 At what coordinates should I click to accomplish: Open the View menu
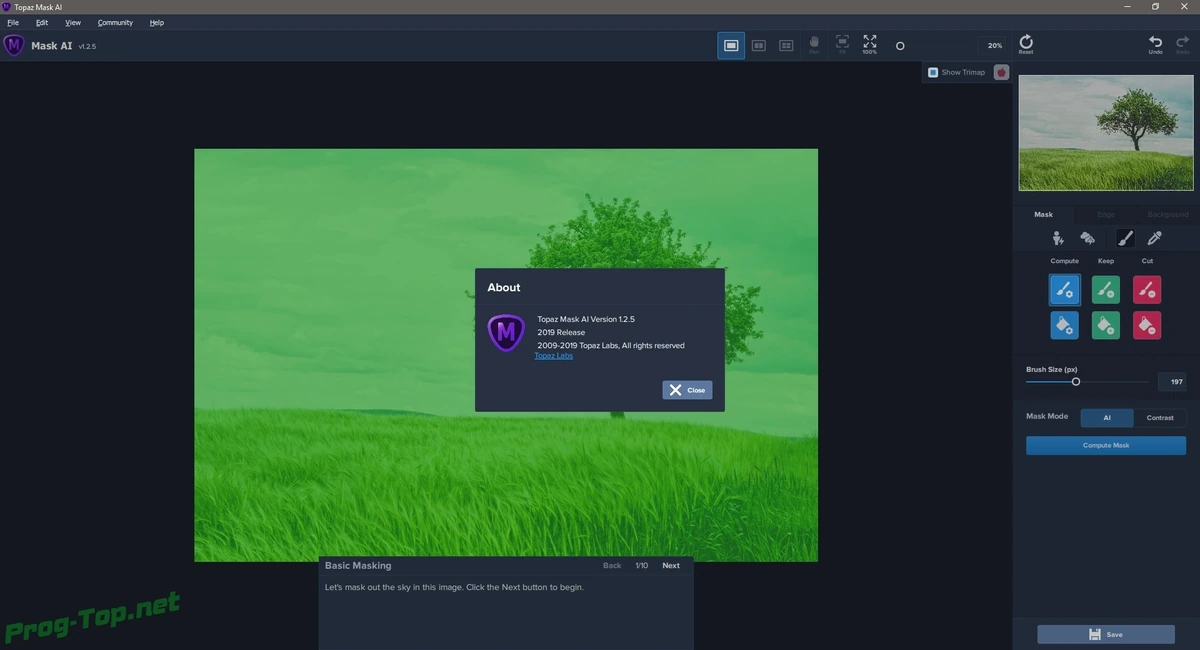point(73,22)
